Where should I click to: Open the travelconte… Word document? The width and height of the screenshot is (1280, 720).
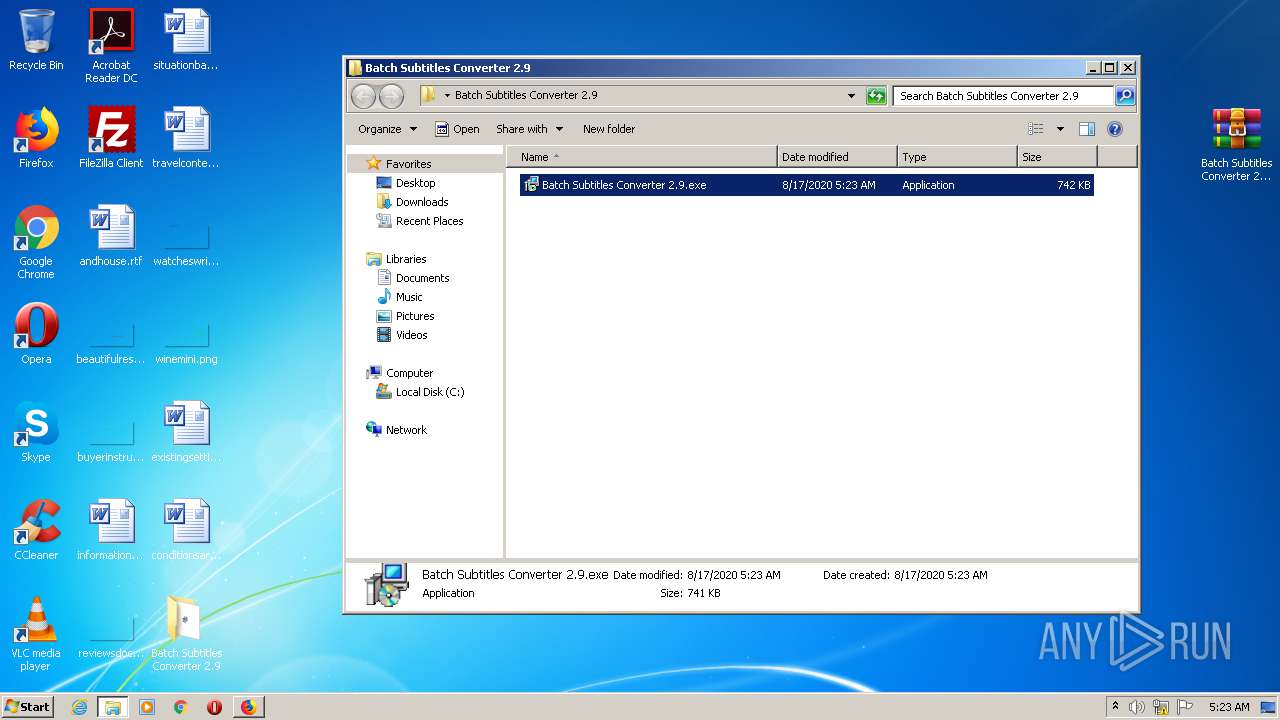[186, 138]
